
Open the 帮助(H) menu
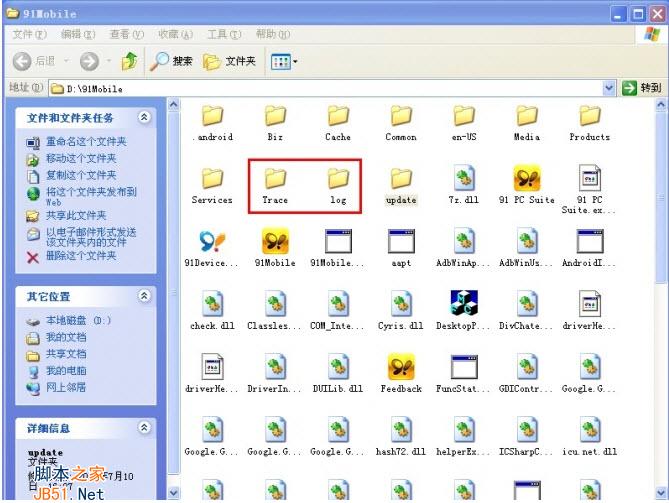(x=273, y=34)
